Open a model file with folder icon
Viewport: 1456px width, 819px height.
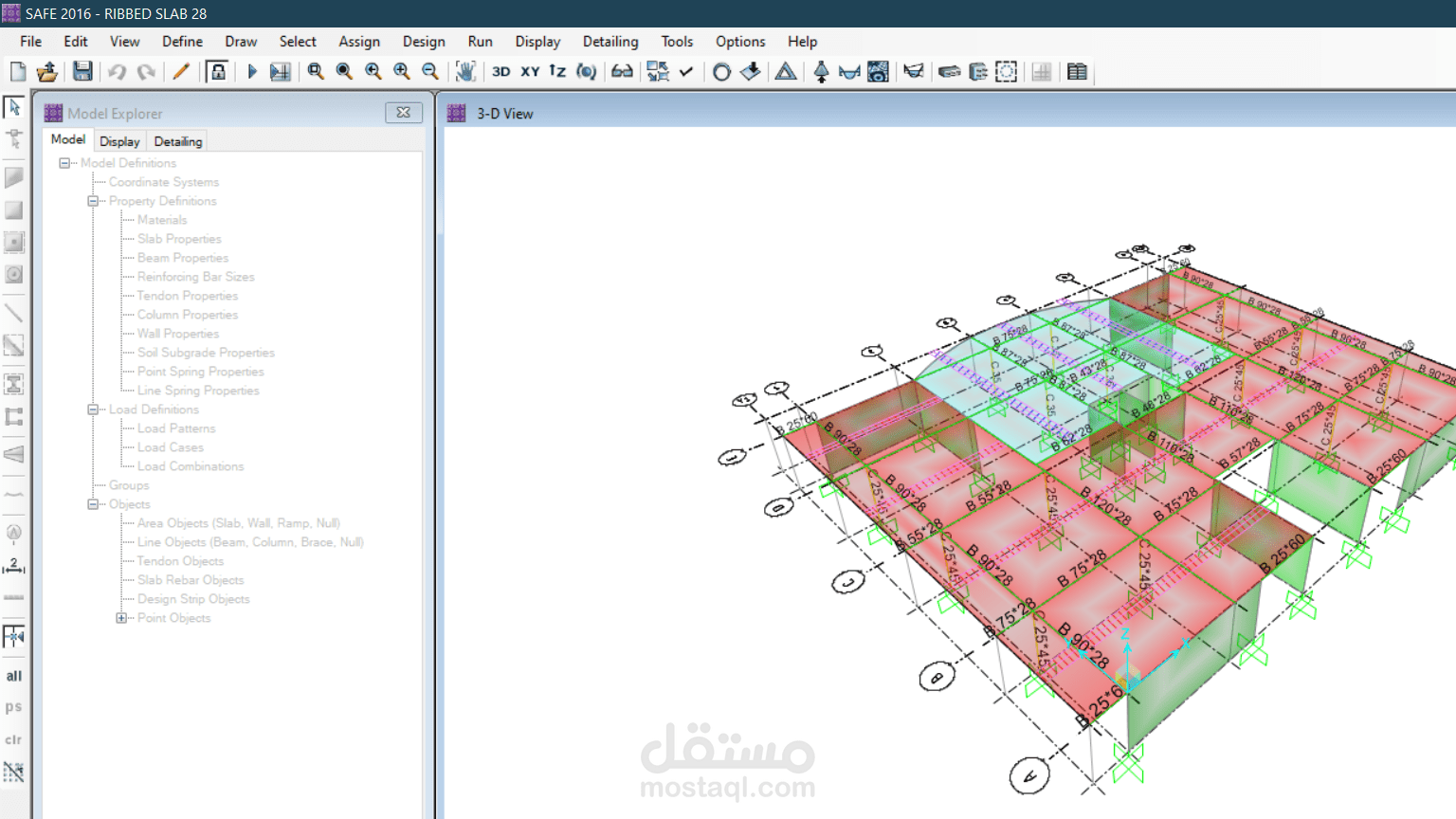pyautogui.click(x=47, y=72)
